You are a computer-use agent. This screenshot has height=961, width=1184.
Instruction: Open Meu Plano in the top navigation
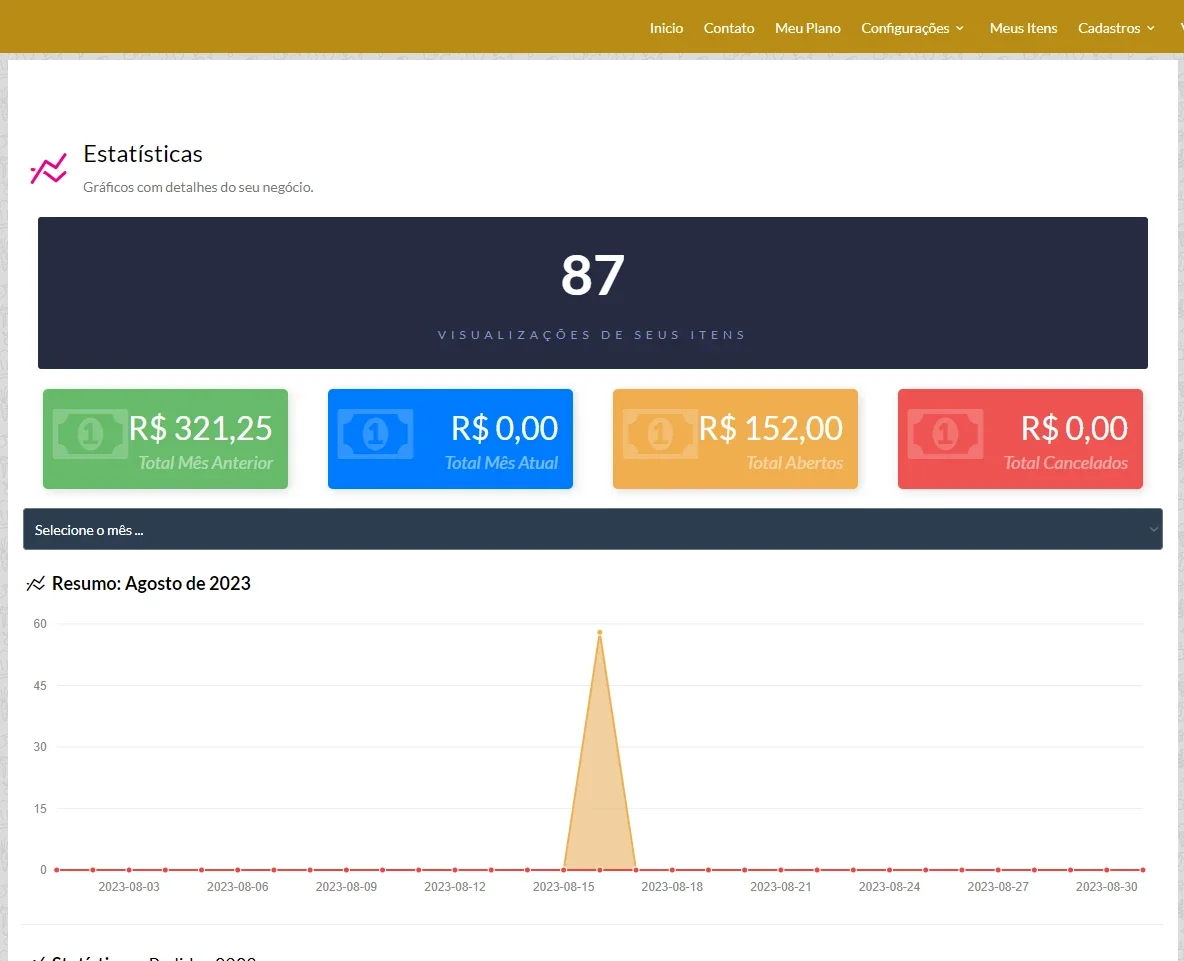point(807,28)
